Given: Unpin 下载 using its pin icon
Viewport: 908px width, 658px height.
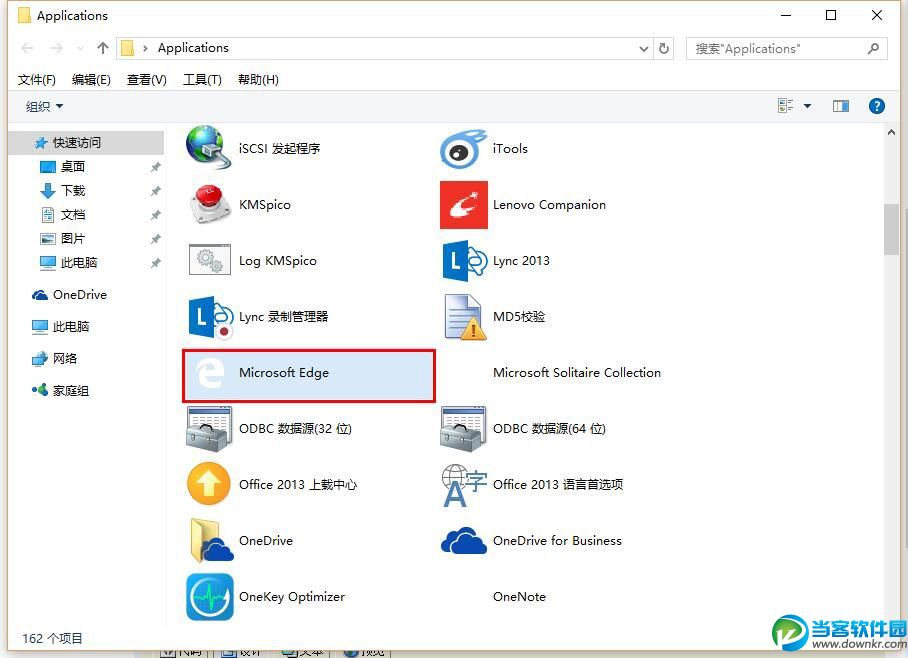Looking at the screenshot, I should coord(155,191).
